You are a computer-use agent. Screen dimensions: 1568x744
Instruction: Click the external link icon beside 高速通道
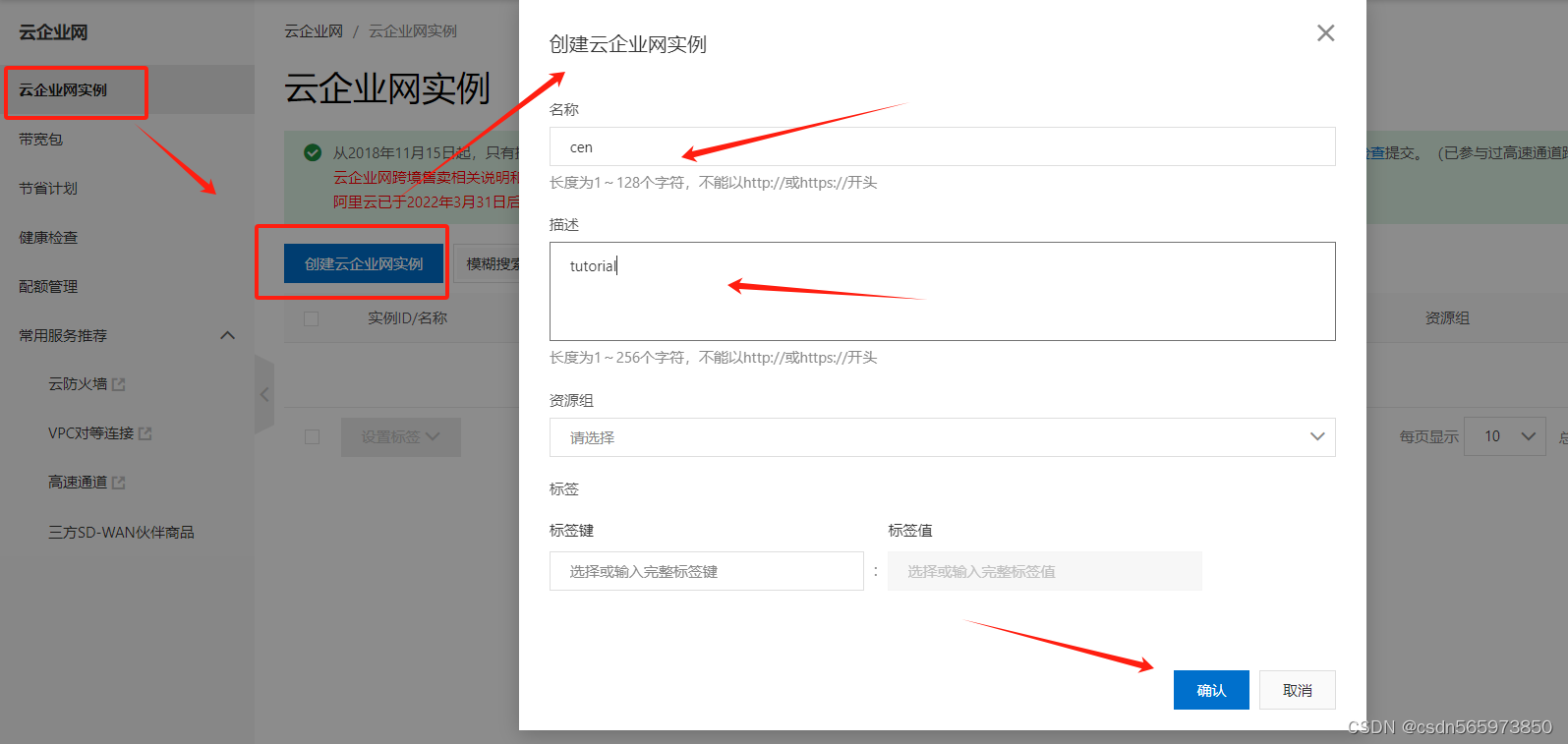click(119, 483)
